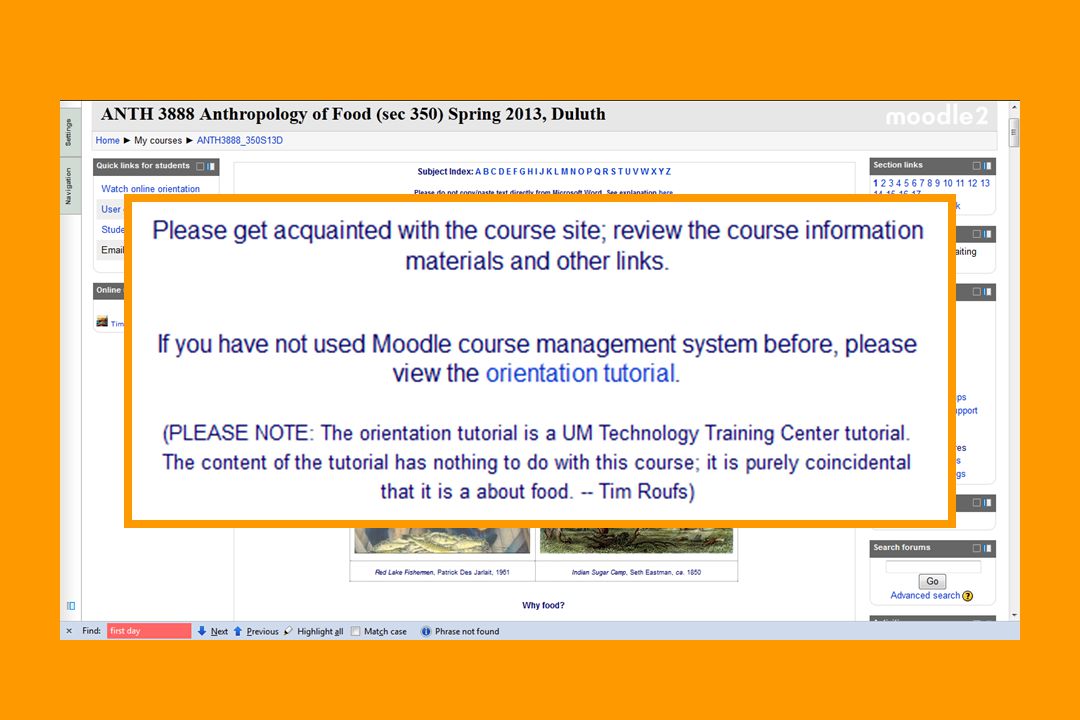Open the Advanced search link
Image resolution: width=1080 pixels, height=720 pixels.
[x=925, y=595]
